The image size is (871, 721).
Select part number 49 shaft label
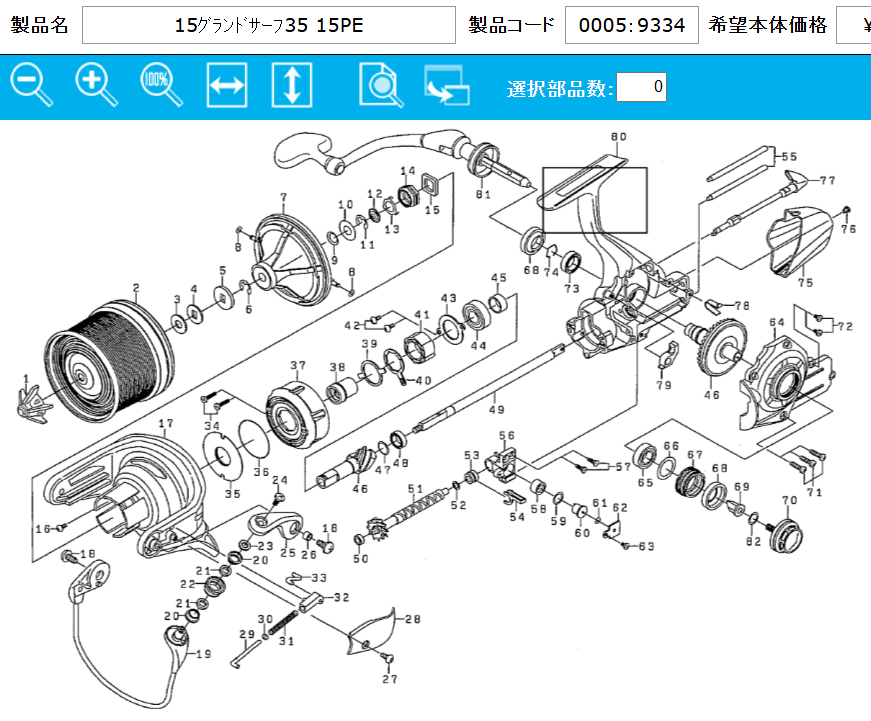pos(496,409)
